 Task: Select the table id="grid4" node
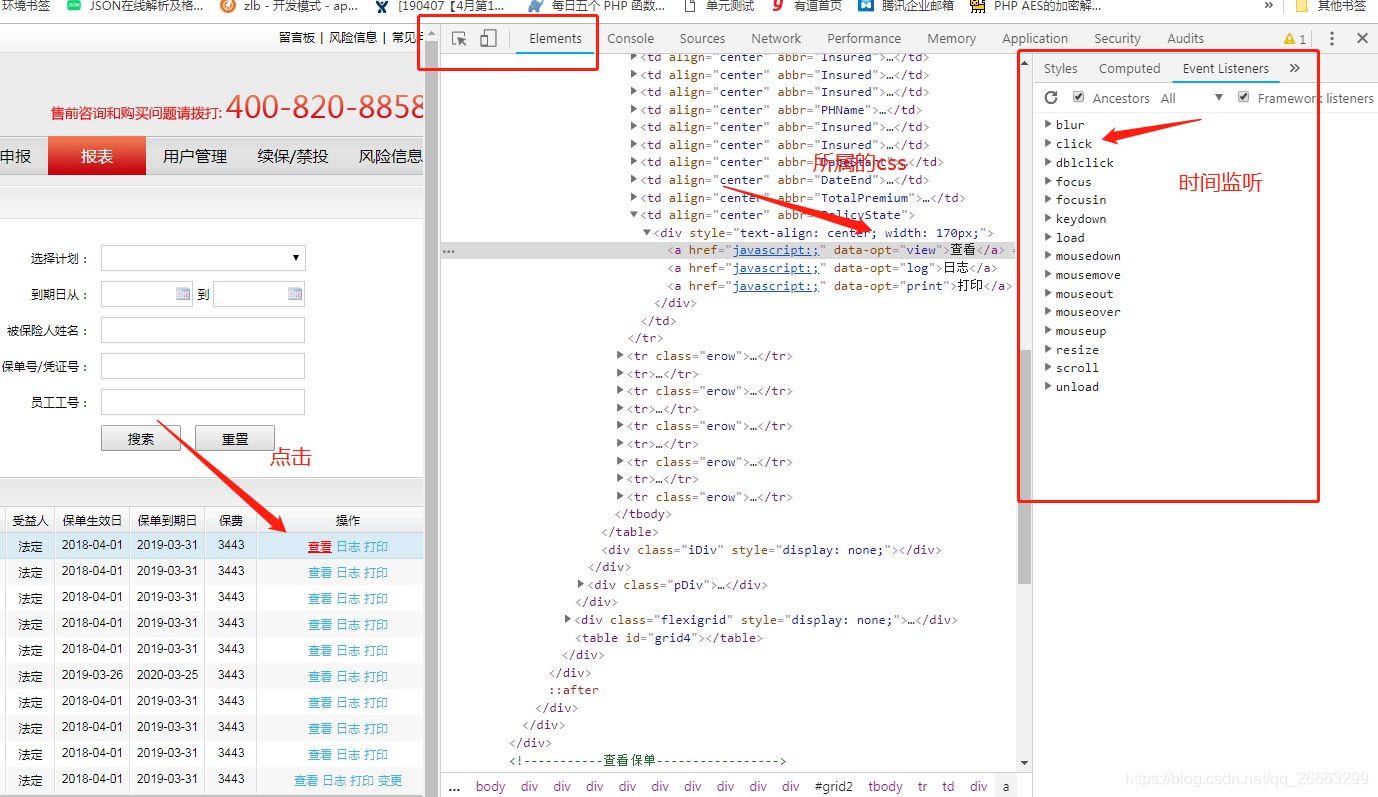668,637
